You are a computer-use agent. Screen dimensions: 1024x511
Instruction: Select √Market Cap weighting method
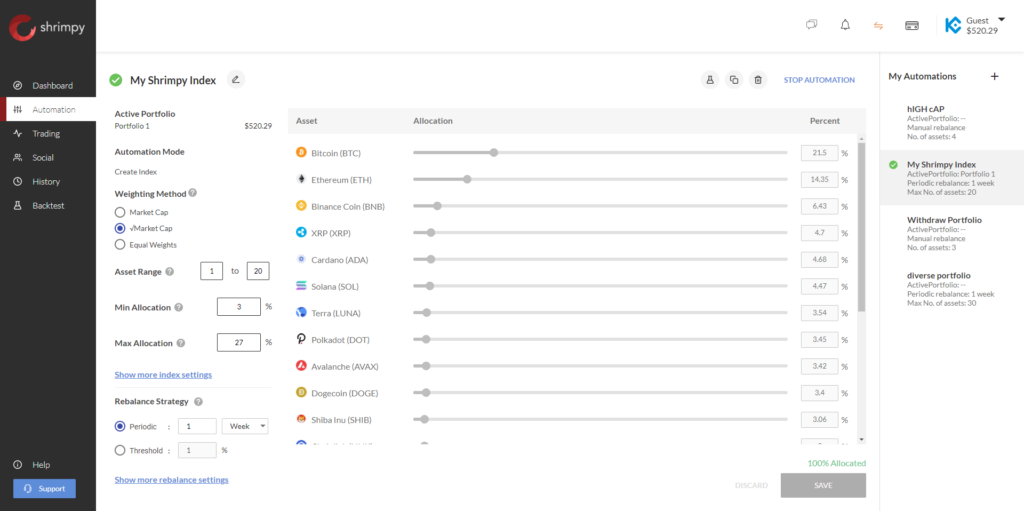[x=120, y=229]
